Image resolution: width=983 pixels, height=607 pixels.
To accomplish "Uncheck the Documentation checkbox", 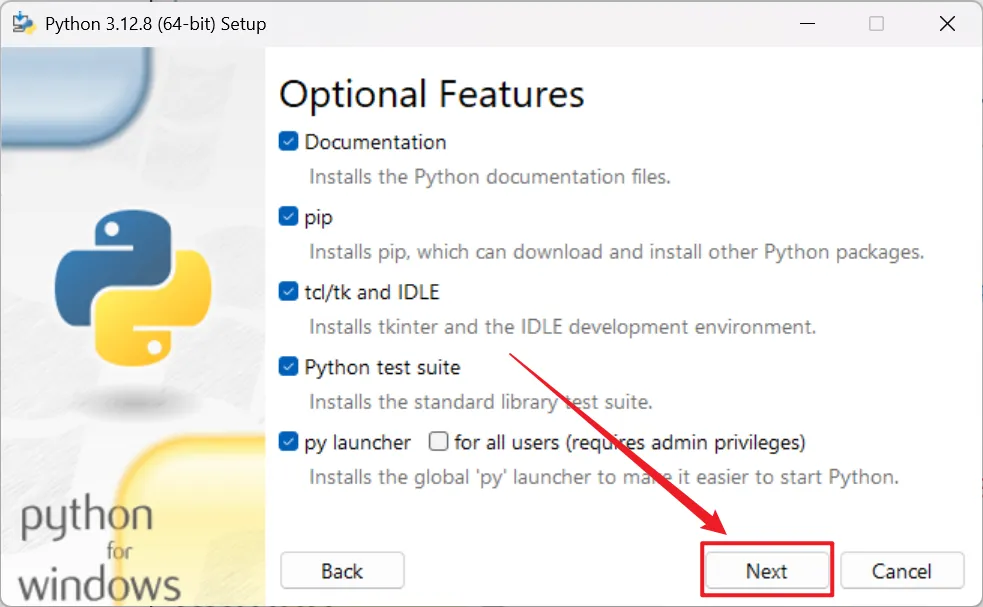I will 289,142.
